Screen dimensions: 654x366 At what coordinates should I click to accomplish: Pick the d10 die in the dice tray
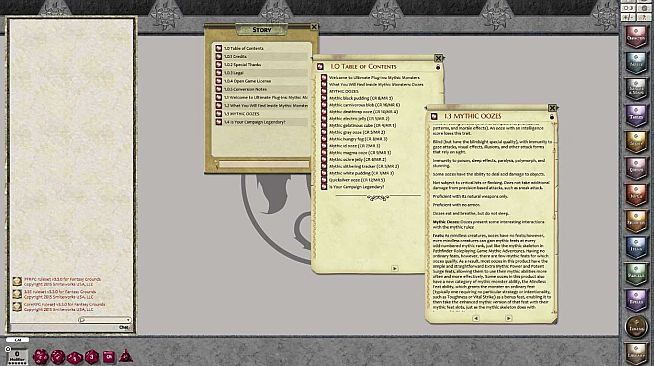click(x=75, y=358)
